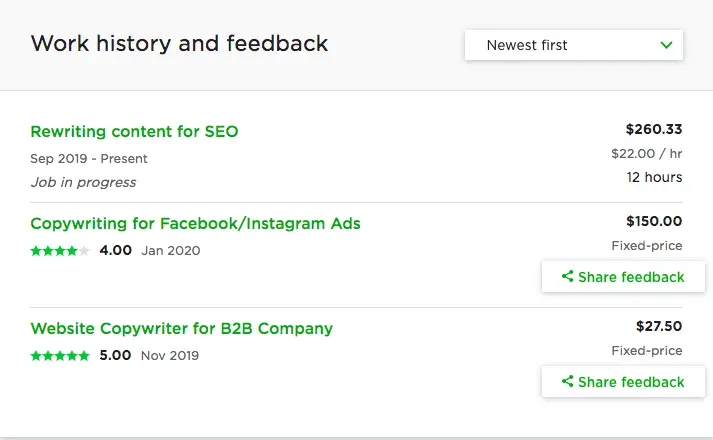Click the Nov 2019 date label

coord(170,355)
